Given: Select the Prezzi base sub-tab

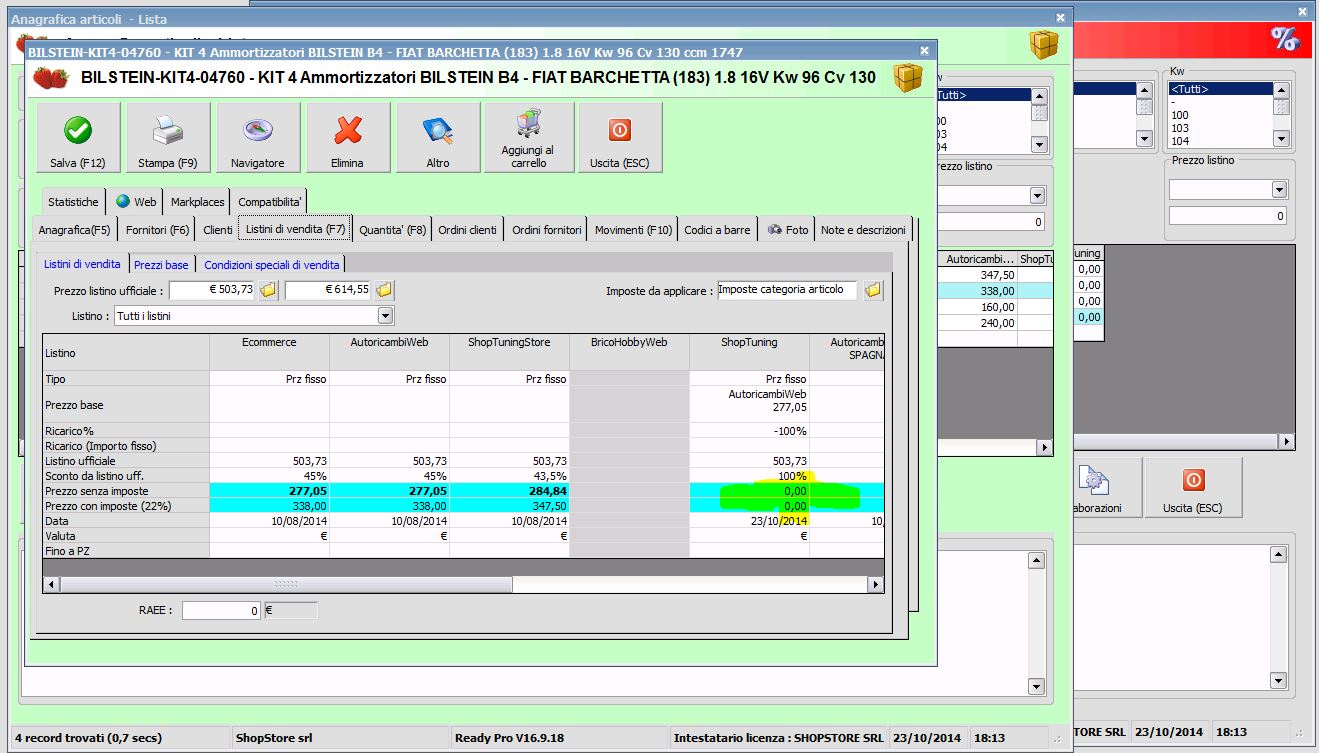Looking at the screenshot, I should pos(161,265).
